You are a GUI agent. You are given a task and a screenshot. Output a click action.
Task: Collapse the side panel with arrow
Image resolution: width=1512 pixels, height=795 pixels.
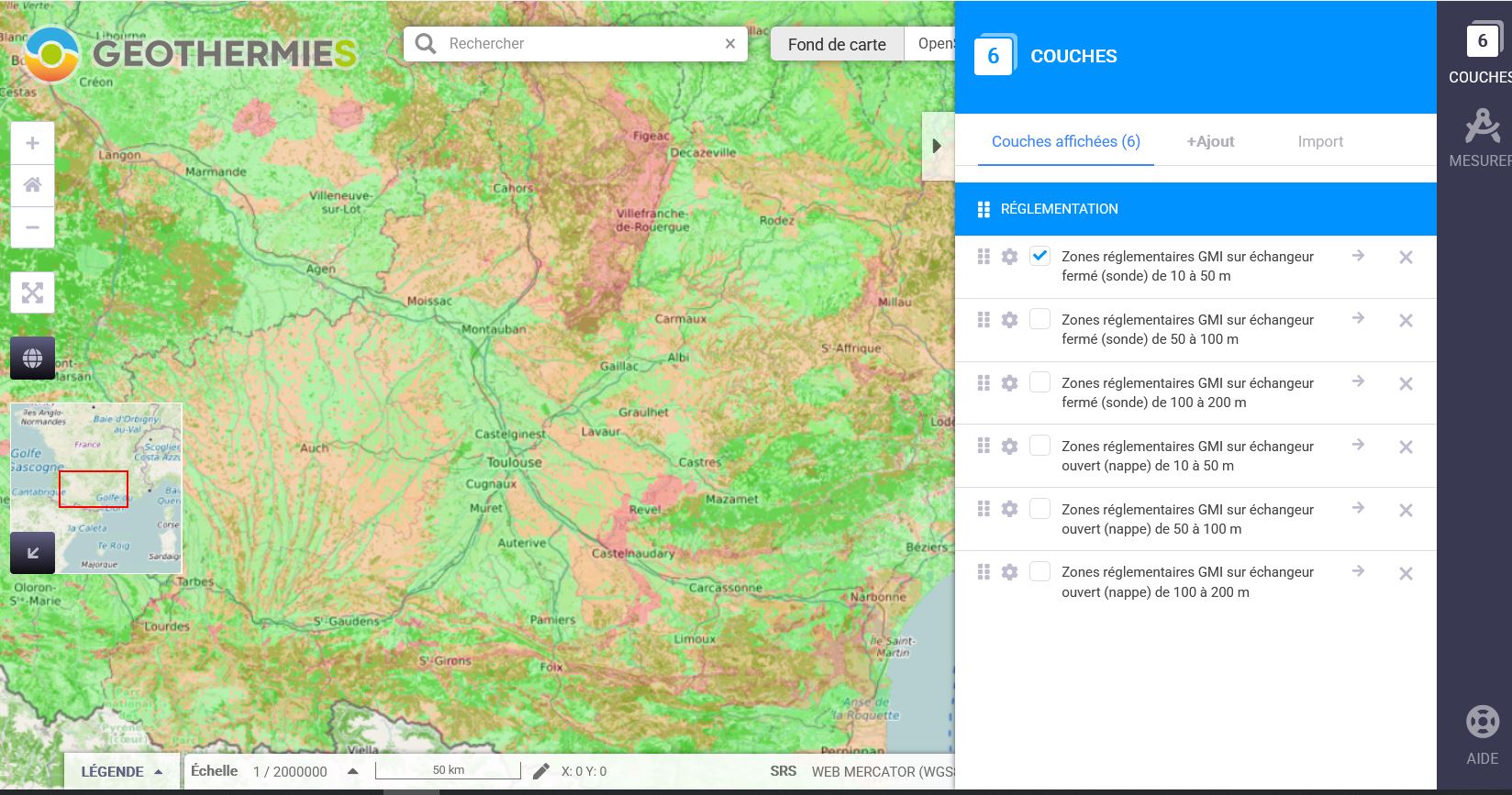[x=937, y=146]
